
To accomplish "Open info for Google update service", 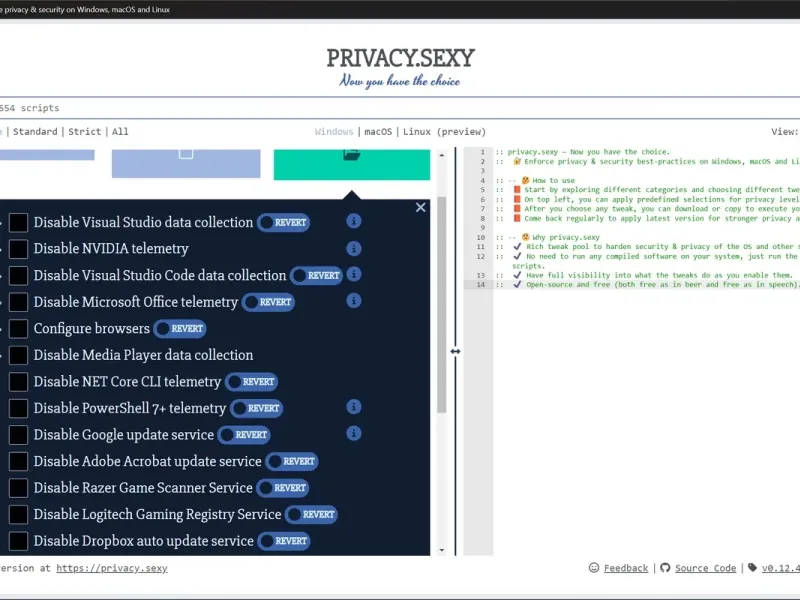I will coord(354,434).
